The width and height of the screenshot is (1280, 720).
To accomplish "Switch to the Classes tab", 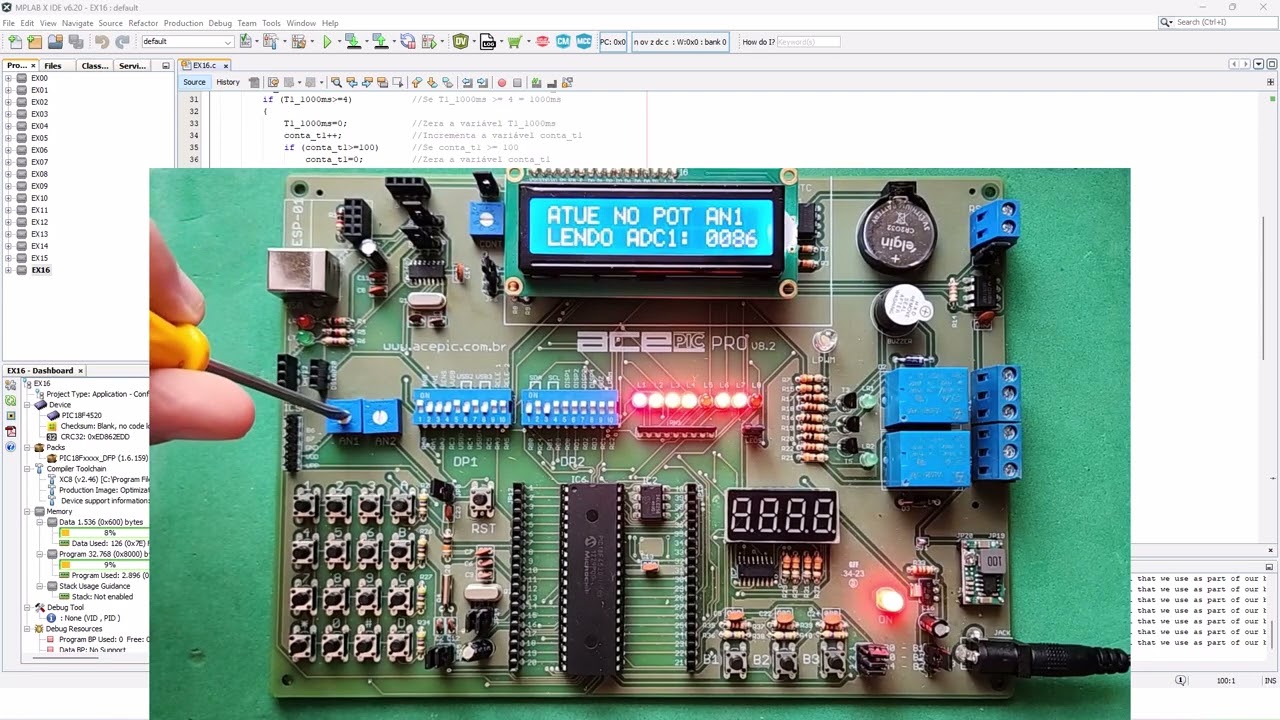I will pos(95,66).
